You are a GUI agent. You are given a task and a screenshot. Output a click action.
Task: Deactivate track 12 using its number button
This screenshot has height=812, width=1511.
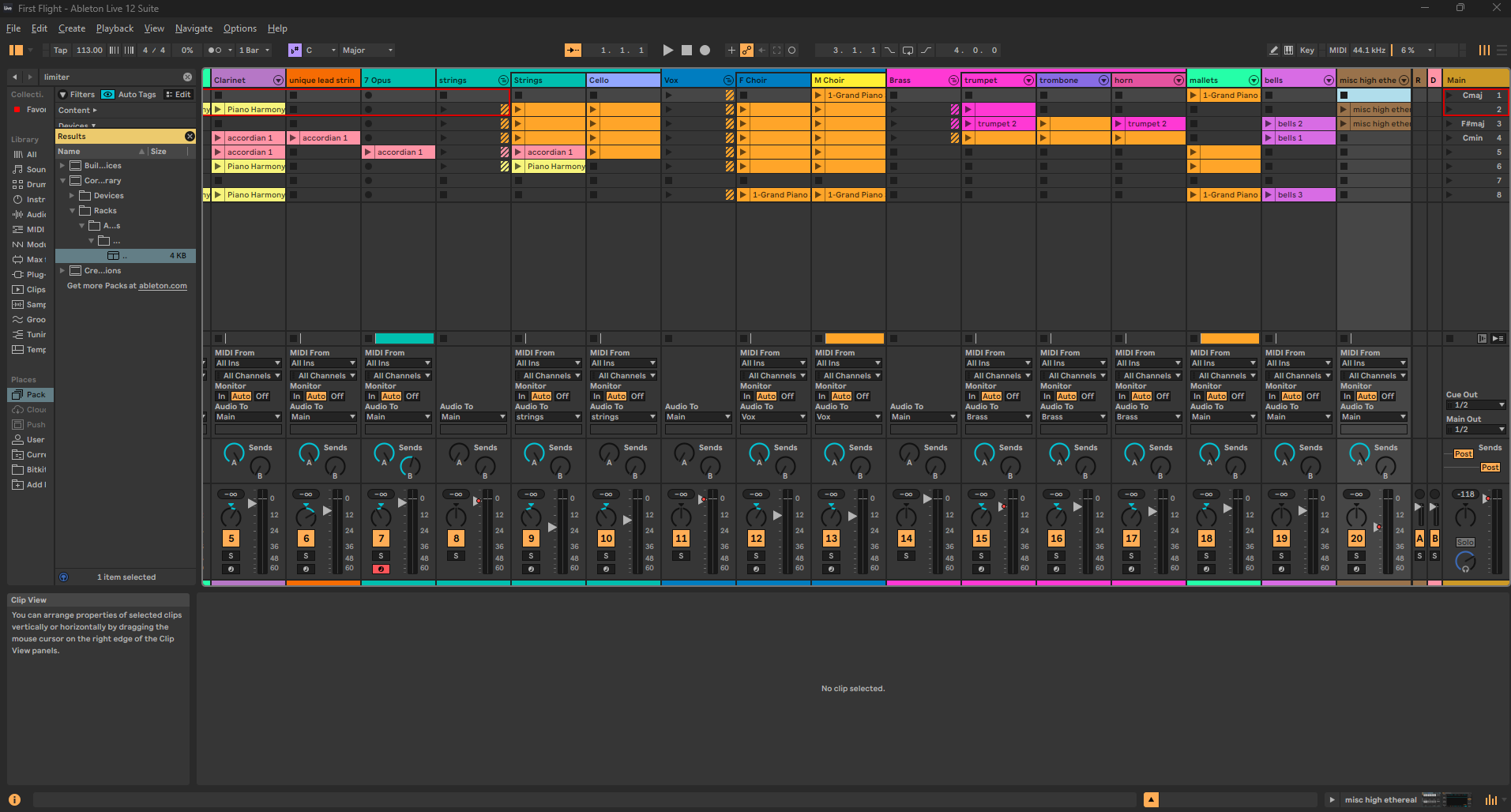[756, 539]
